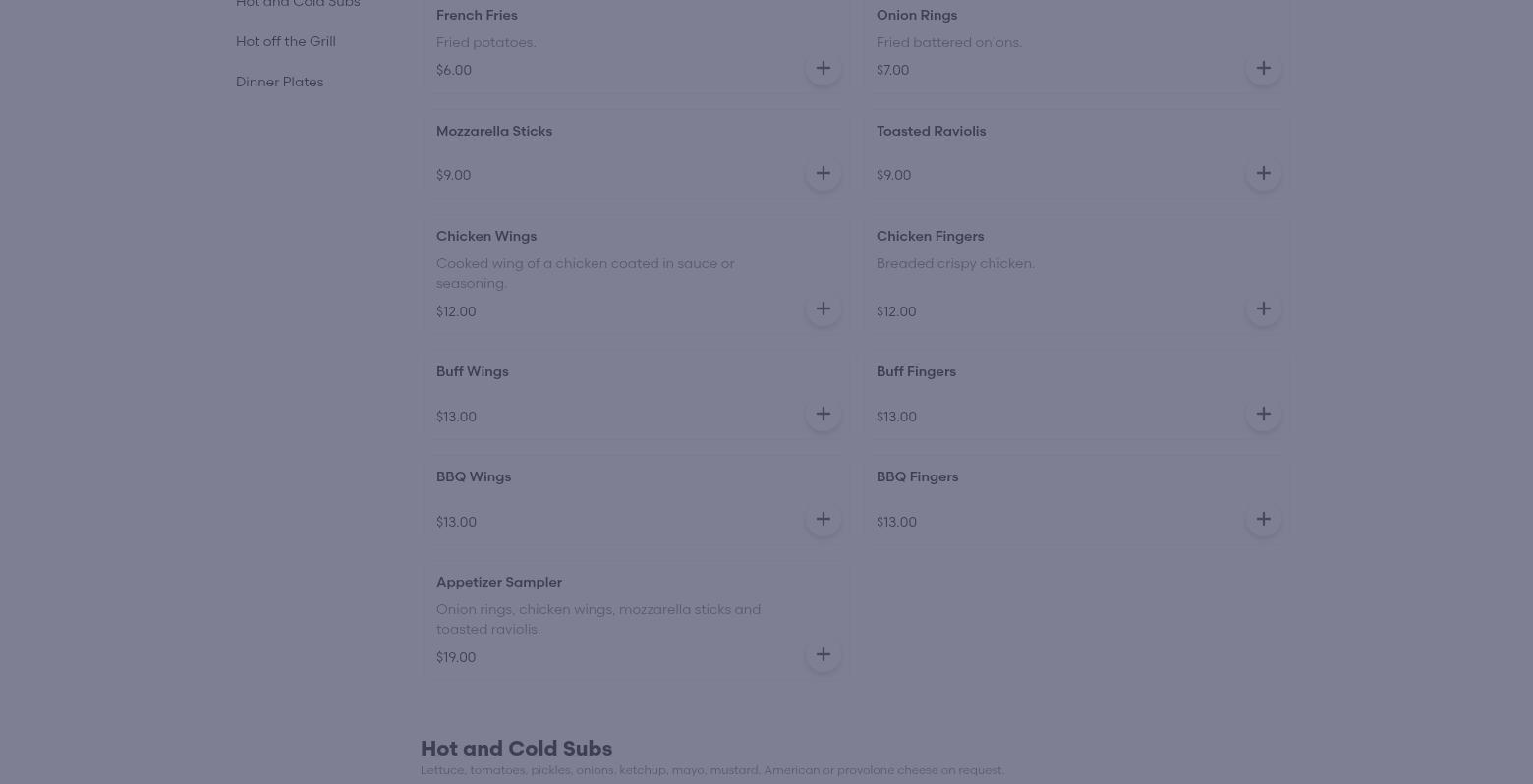Open the Hot and Cold Subs category
The image size is (1533, 784).
pyautogui.click(x=298, y=5)
